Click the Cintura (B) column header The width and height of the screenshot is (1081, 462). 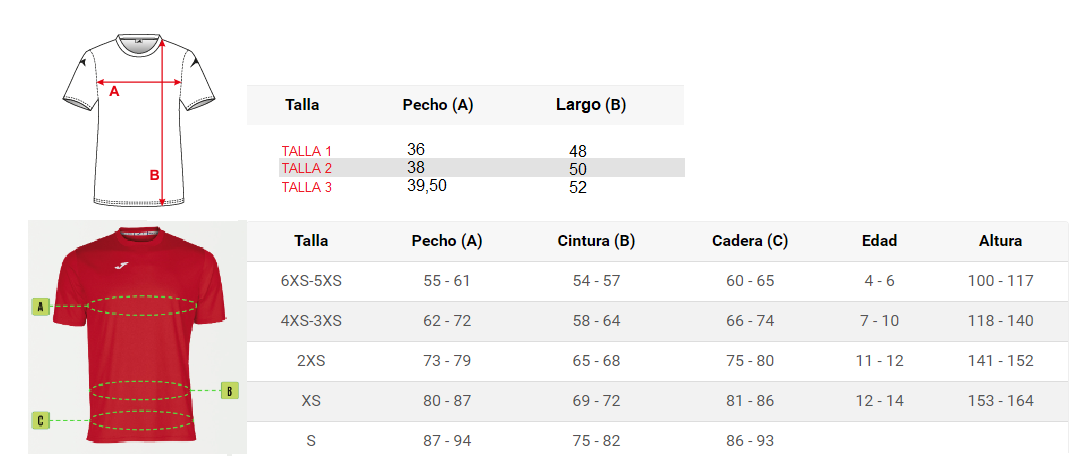point(596,241)
